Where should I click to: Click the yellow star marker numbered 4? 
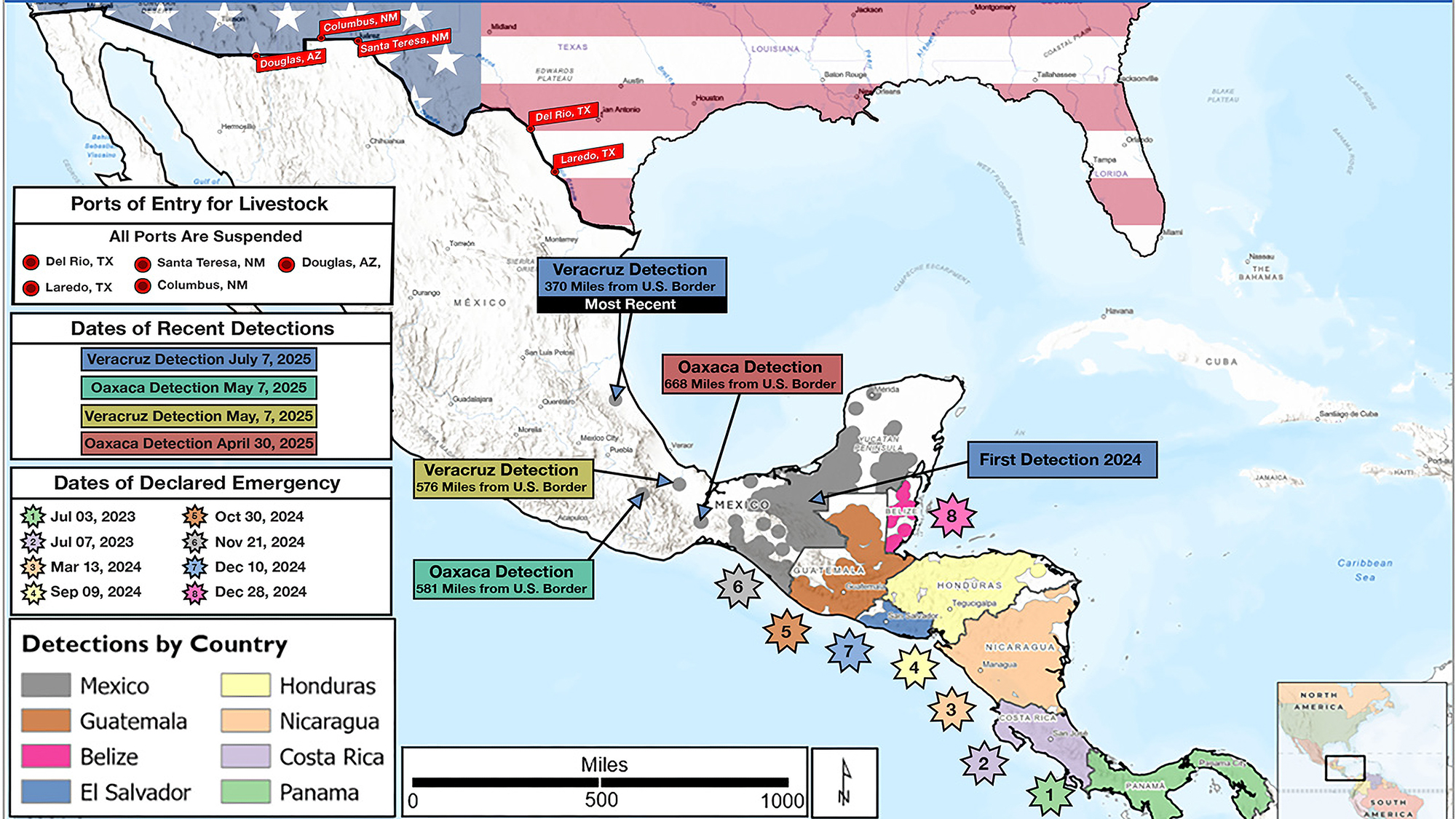914,667
